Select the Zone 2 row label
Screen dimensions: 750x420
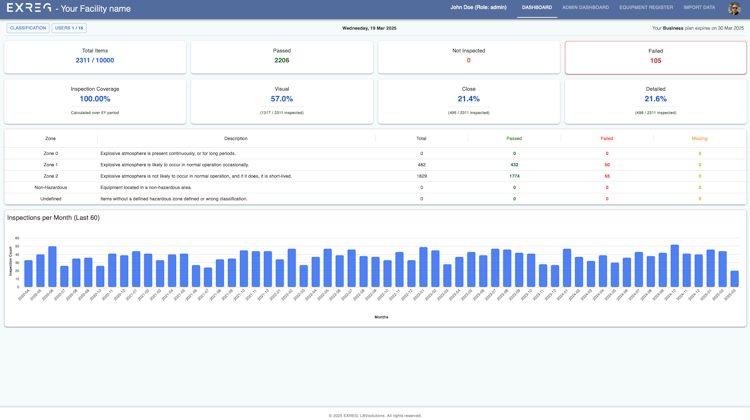50,176
